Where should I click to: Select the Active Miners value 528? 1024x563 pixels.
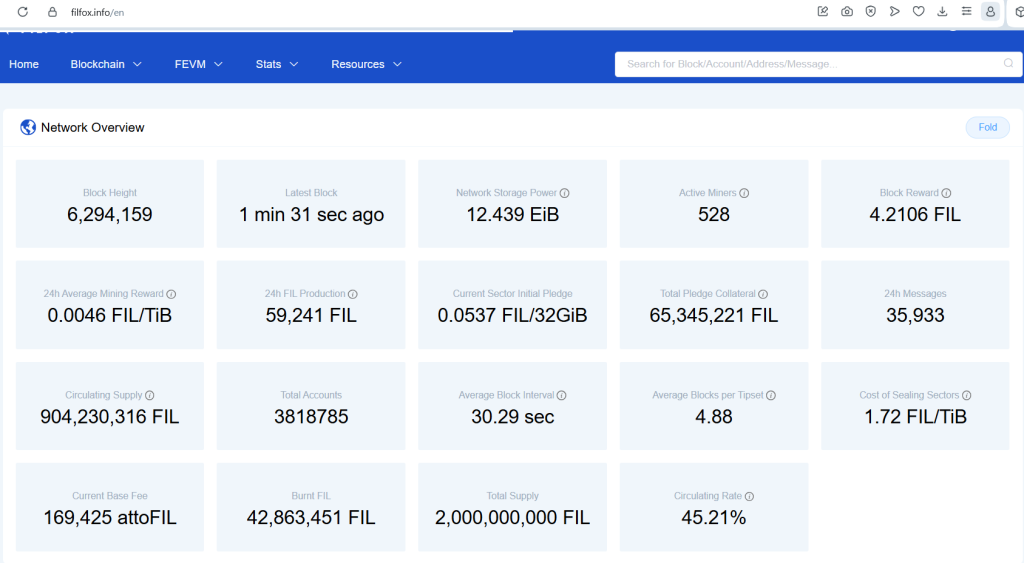[x=714, y=214]
